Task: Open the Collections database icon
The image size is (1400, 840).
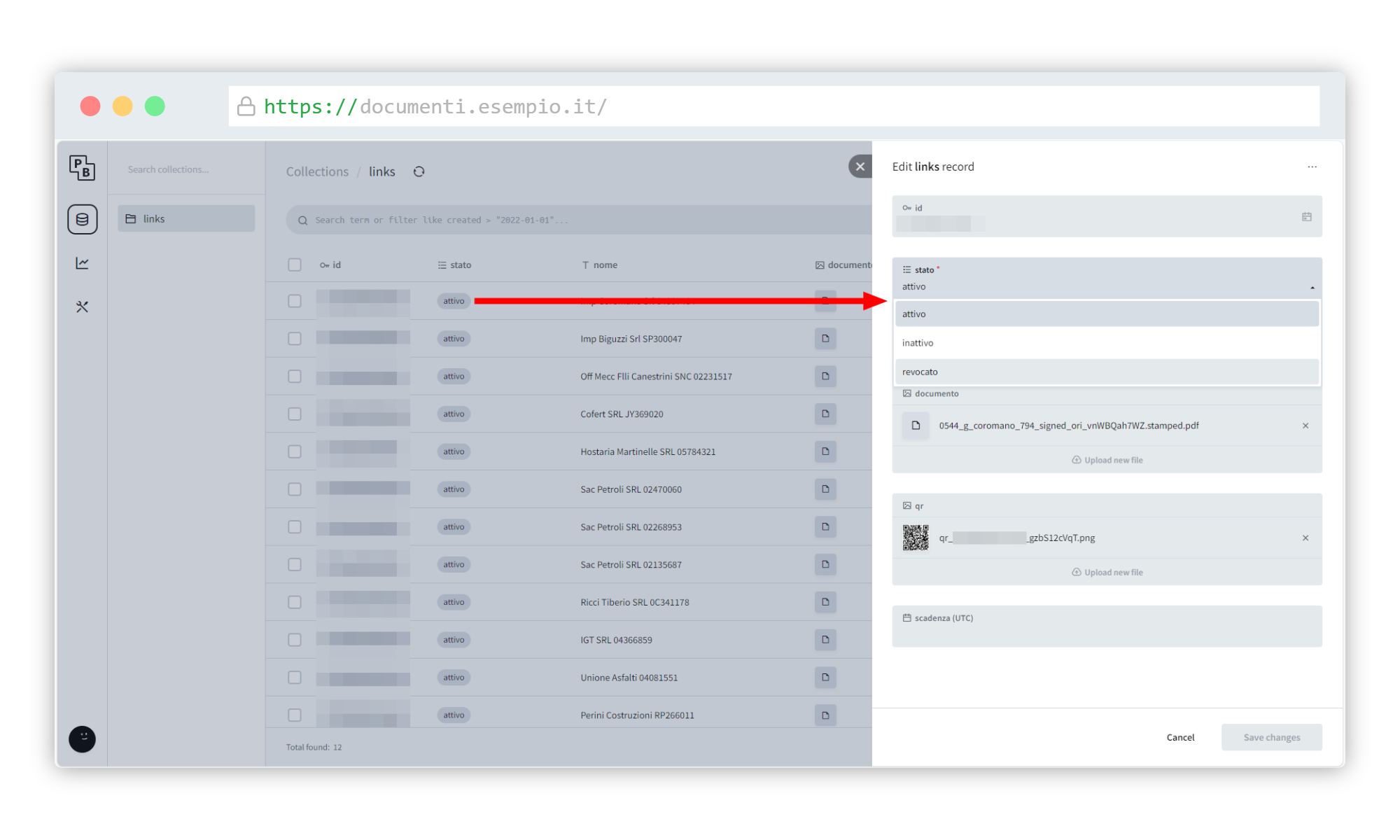Action: pos(82,219)
